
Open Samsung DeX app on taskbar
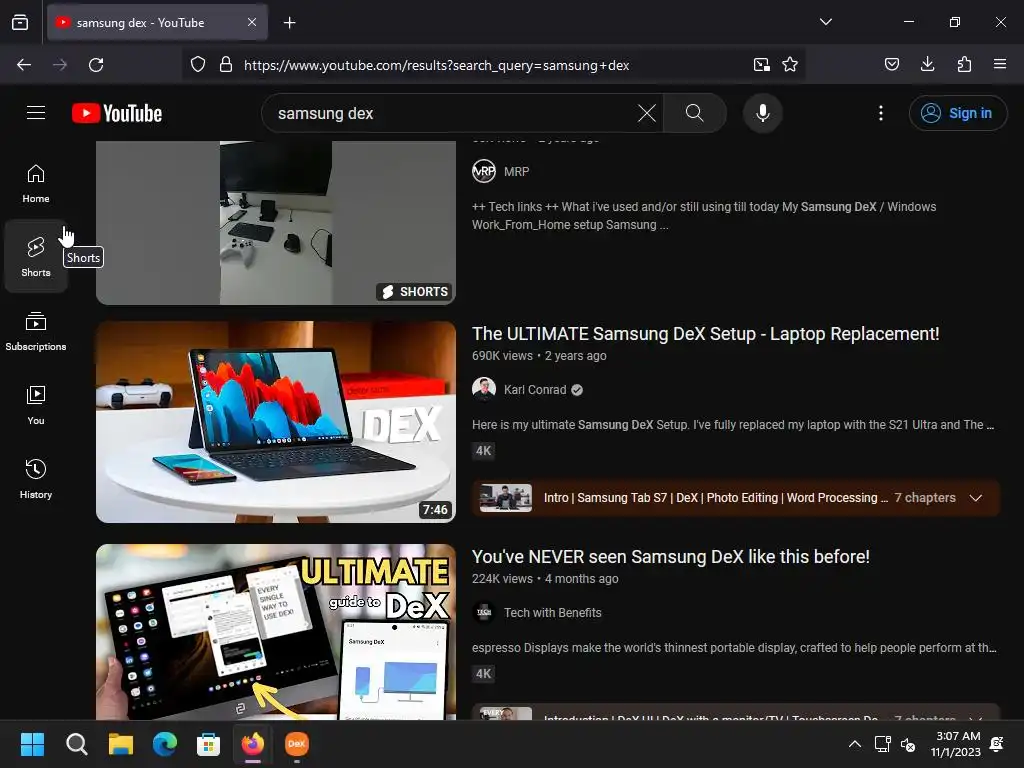click(296, 744)
